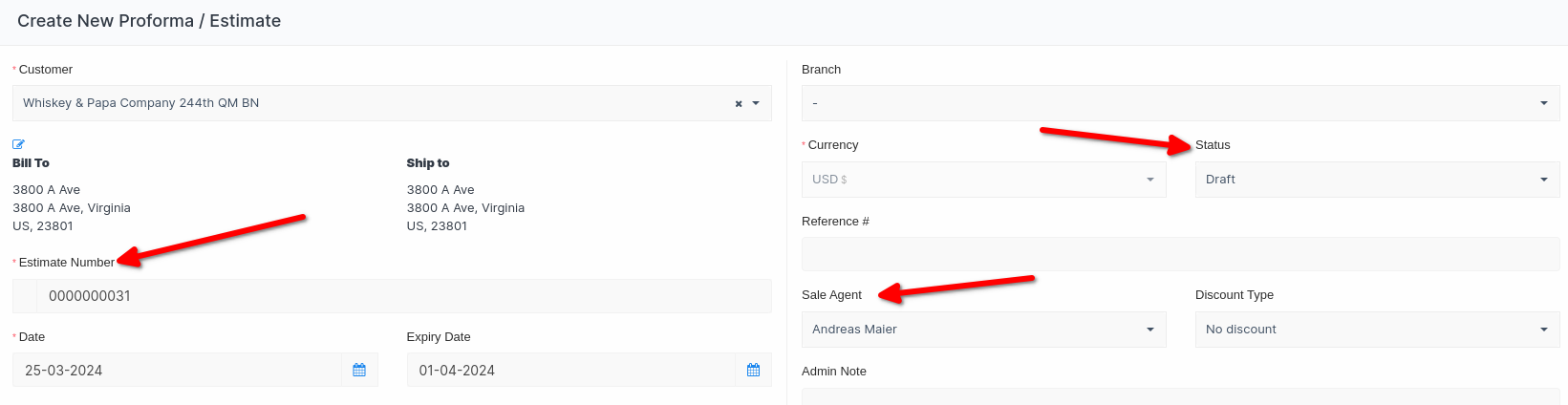
Task: Click the estimate number prefix box
Action: (25, 296)
